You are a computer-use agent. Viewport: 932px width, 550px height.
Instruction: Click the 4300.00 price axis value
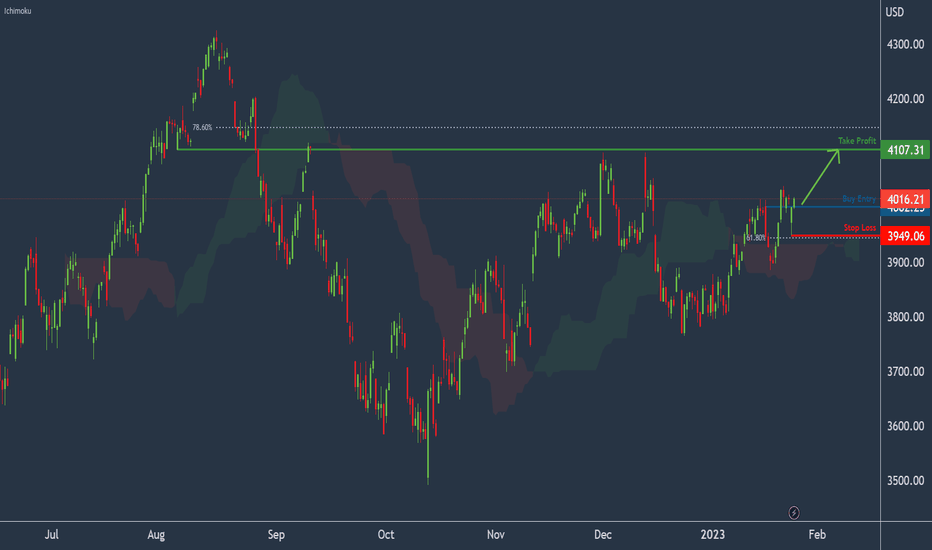[905, 44]
